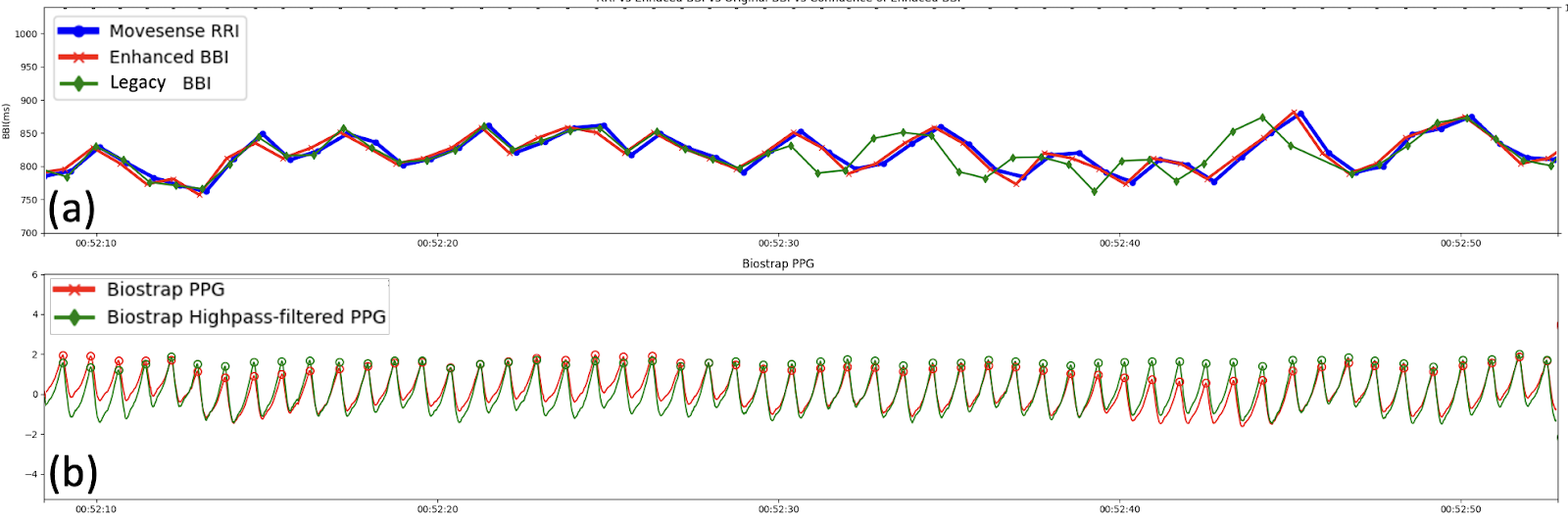Screen dimensions: 1568x521
Task: Click the (b) panel label
Action: coord(73,474)
